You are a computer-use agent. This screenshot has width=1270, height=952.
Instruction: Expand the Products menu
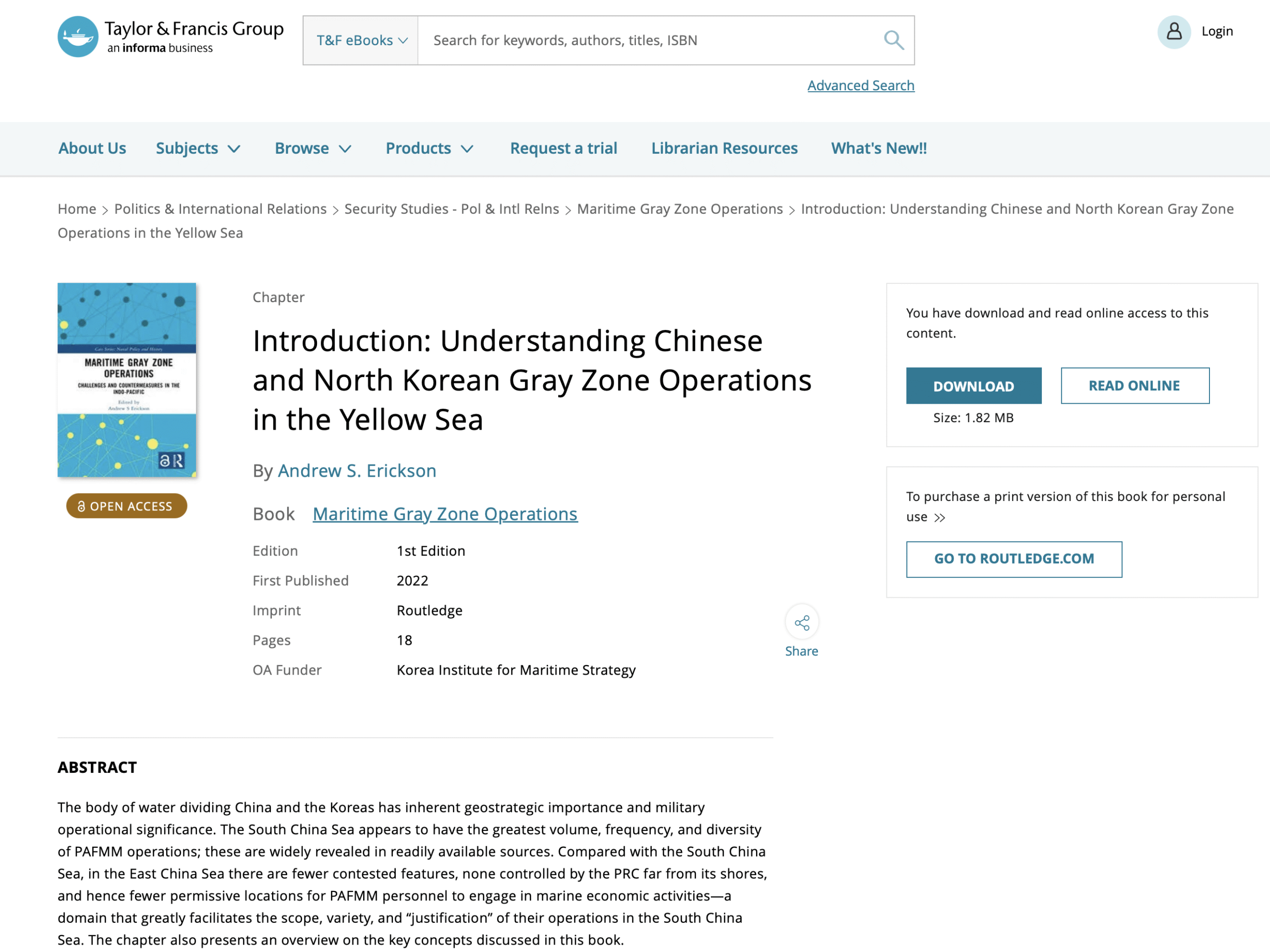[429, 148]
